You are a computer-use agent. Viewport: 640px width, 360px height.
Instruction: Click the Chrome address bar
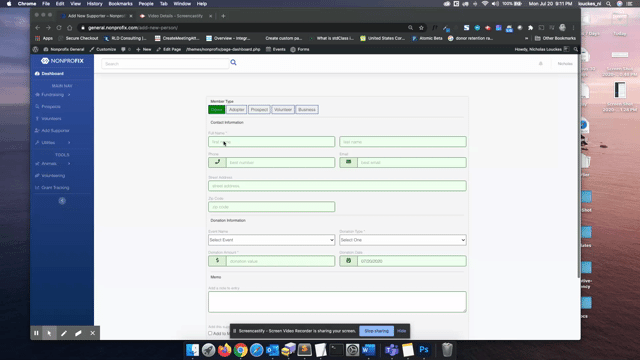(245, 28)
